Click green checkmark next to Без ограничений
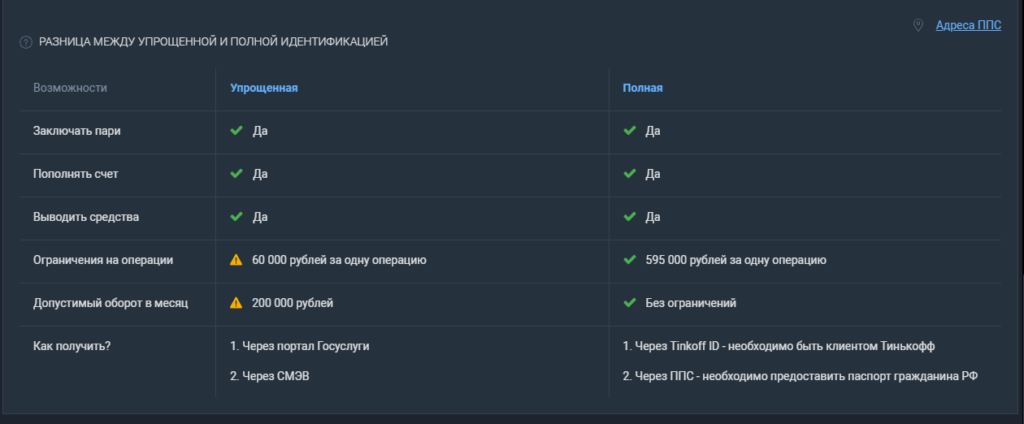 [630, 303]
